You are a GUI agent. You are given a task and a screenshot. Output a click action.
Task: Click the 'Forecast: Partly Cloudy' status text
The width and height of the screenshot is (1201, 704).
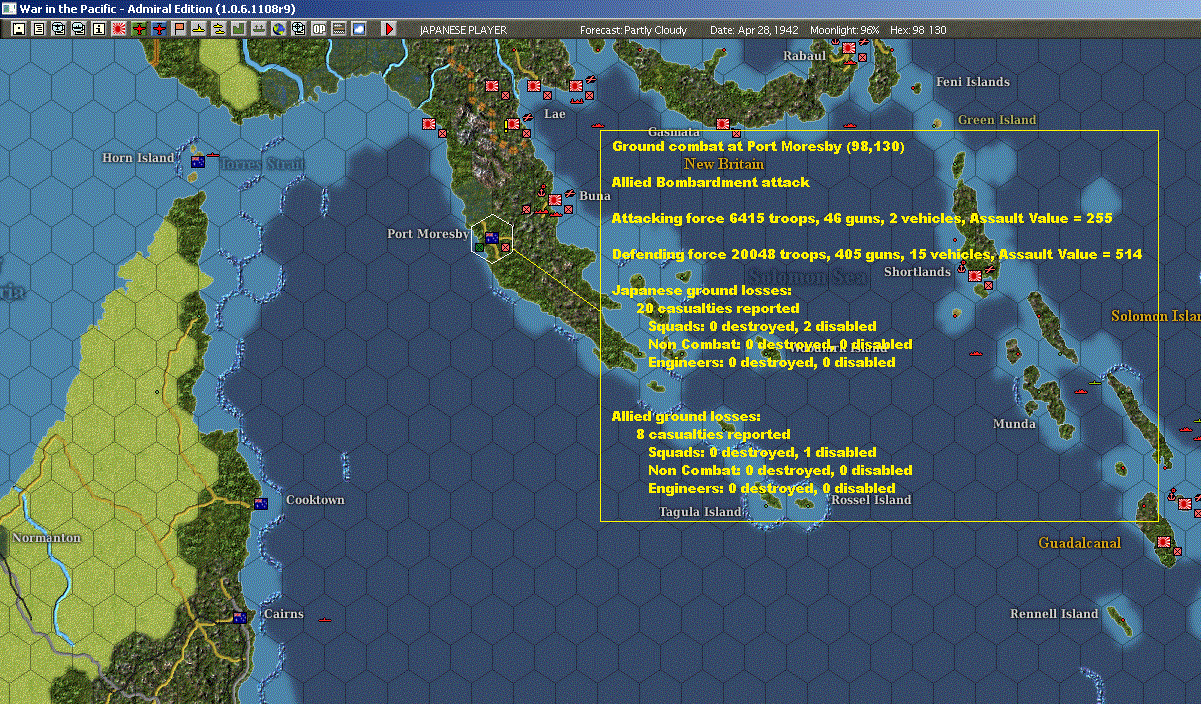pos(634,30)
